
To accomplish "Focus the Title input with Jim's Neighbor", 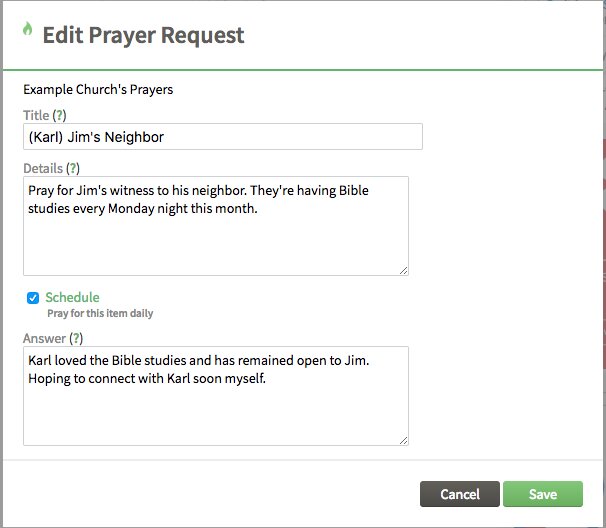I will (223, 136).
